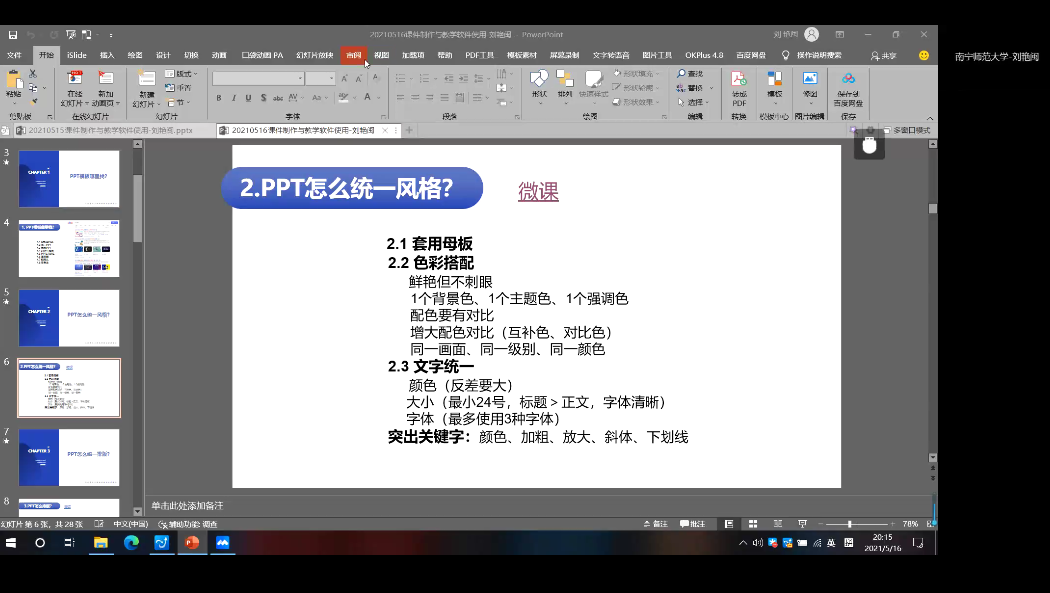Viewport: 1050px width, 593px height.
Task: Open the File (文件) menu
Action: coord(14,56)
